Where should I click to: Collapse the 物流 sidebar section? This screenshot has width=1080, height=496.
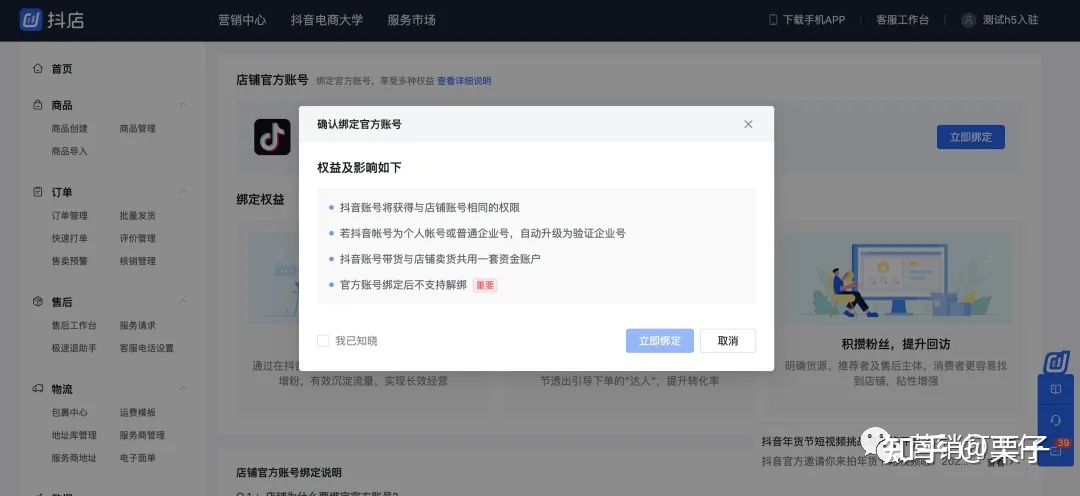(183, 388)
